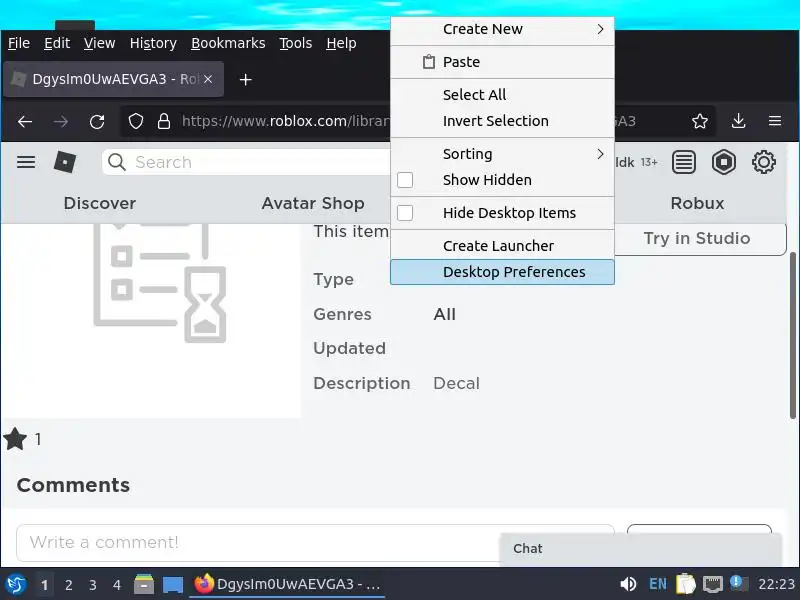Click the Decal description text
This screenshot has height=600, width=800.
click(x=457, y=383)
